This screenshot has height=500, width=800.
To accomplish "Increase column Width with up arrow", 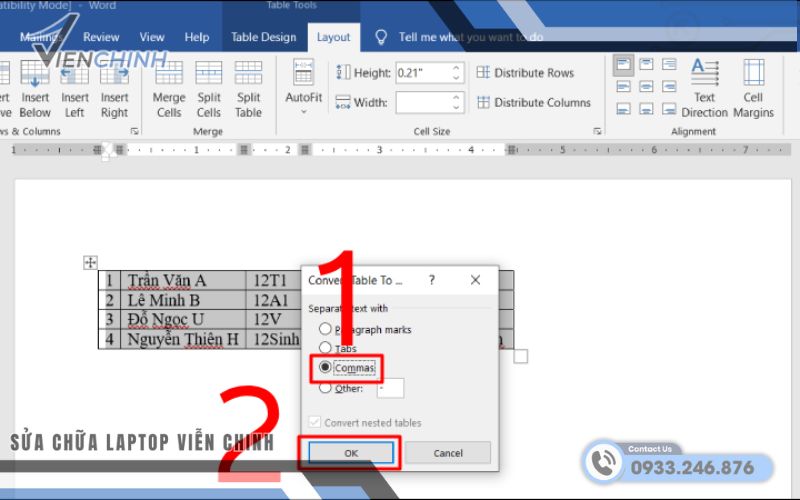I will (456, 97).
